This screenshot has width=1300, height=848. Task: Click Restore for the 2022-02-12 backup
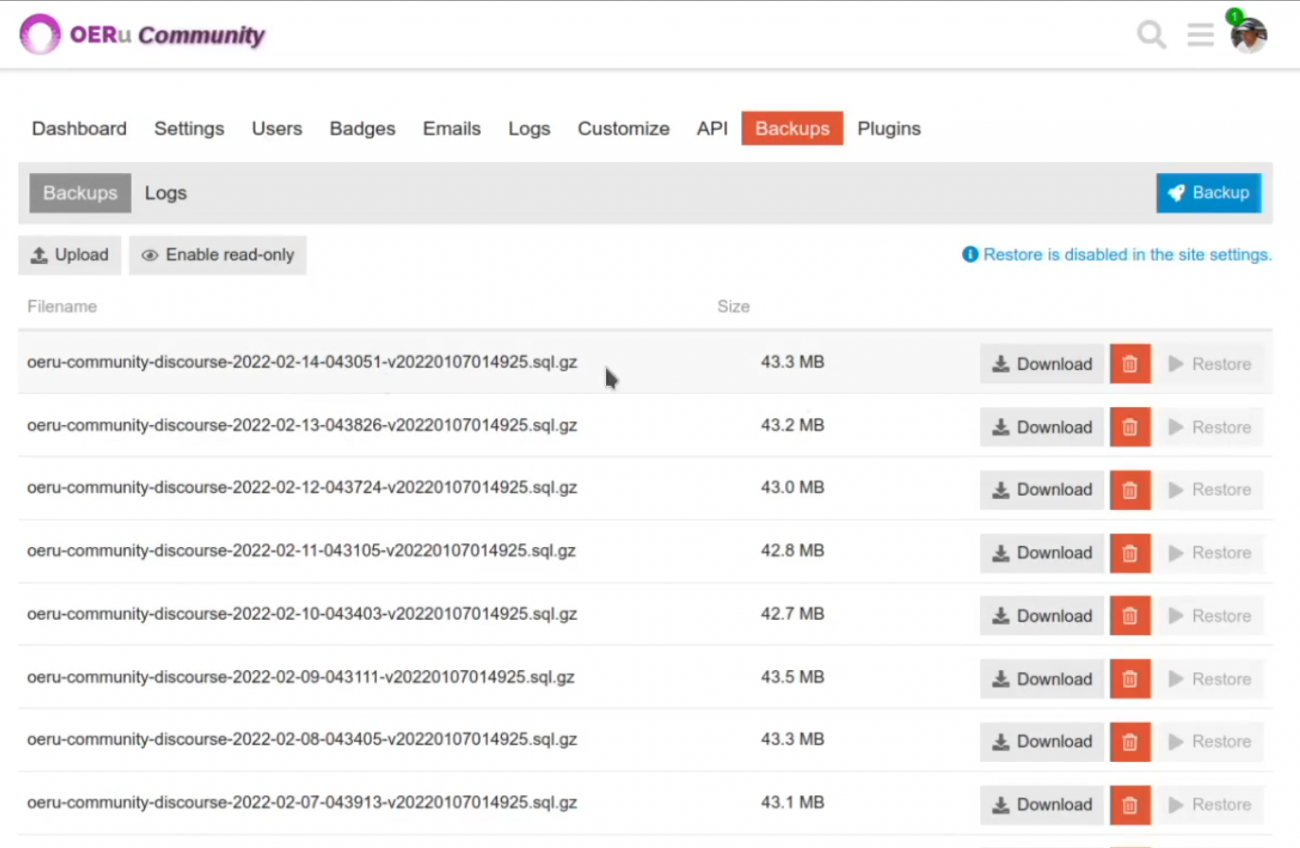pos(1210,490)
